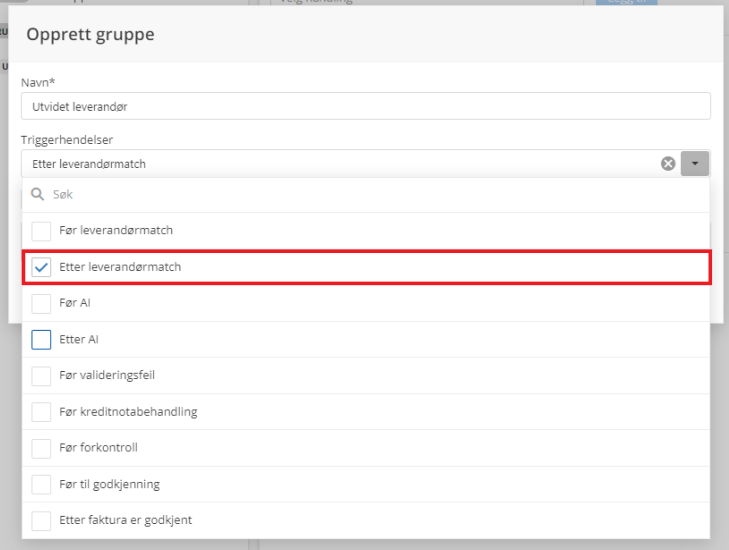
Task: Click the Før valideringsfeil option text
Action: point(107,376)
